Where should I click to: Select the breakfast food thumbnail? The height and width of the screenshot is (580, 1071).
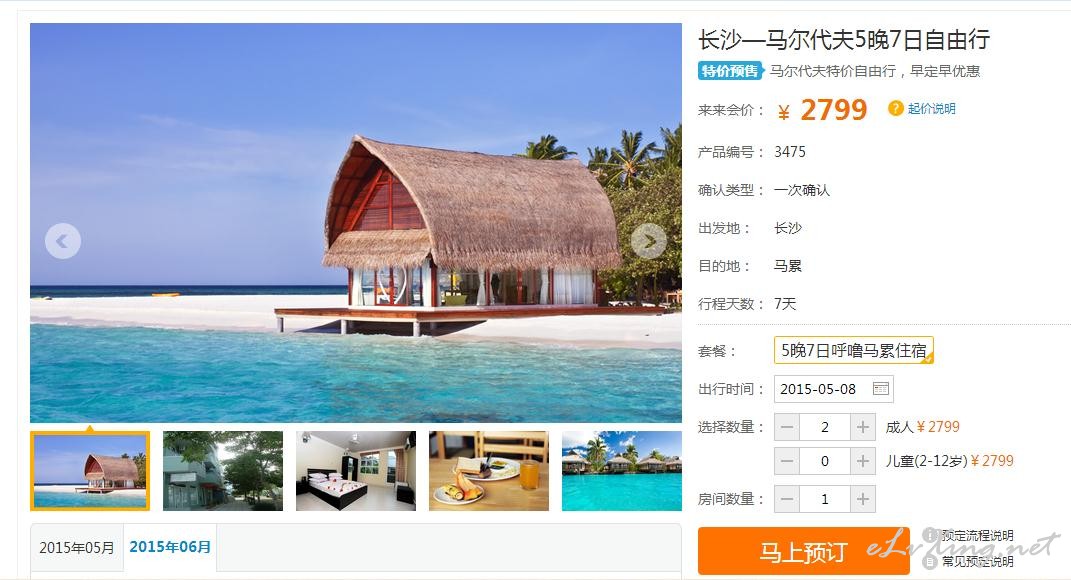(489, 471)
